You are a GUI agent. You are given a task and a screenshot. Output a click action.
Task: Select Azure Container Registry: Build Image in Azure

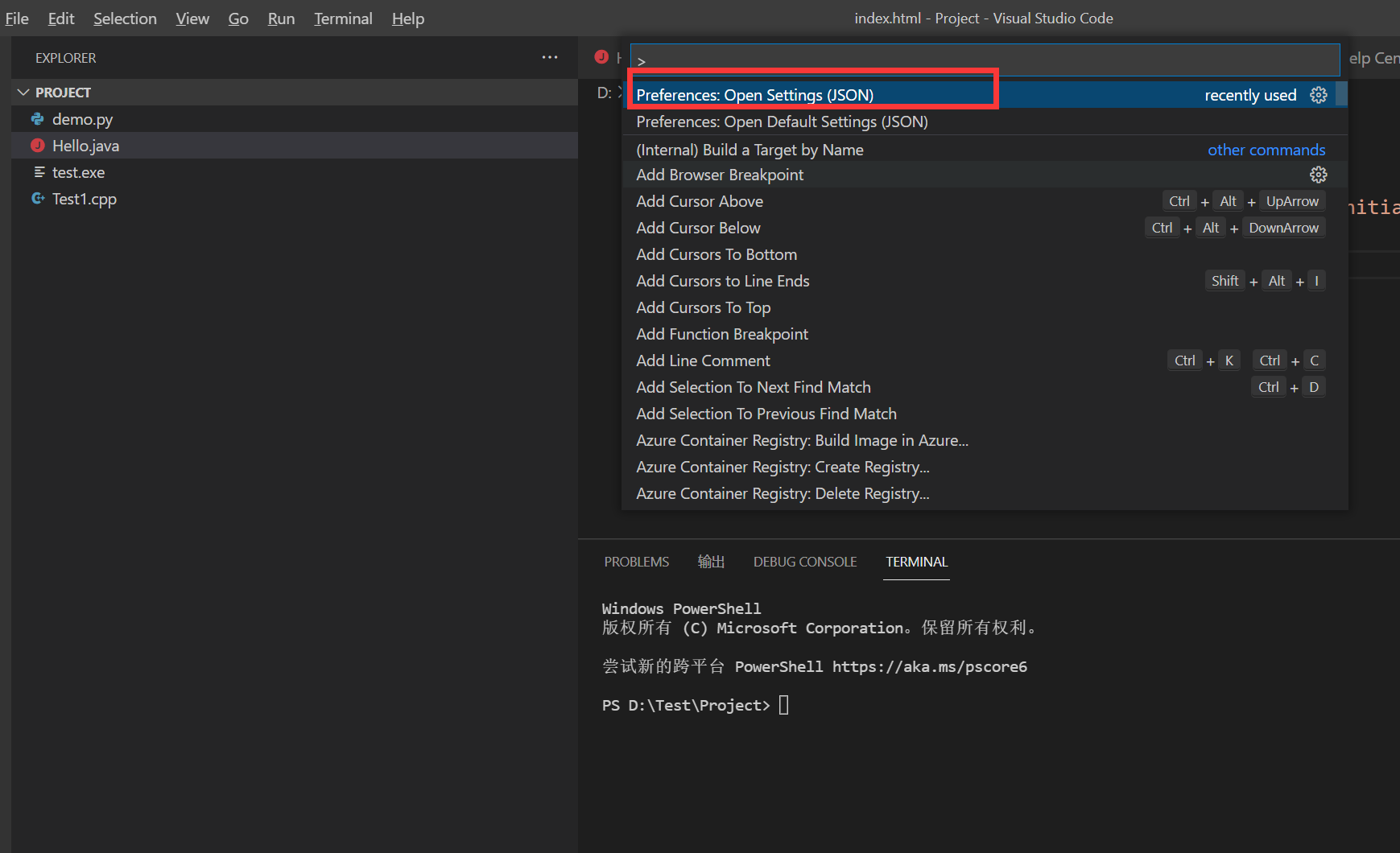click(x=985, y=440)
